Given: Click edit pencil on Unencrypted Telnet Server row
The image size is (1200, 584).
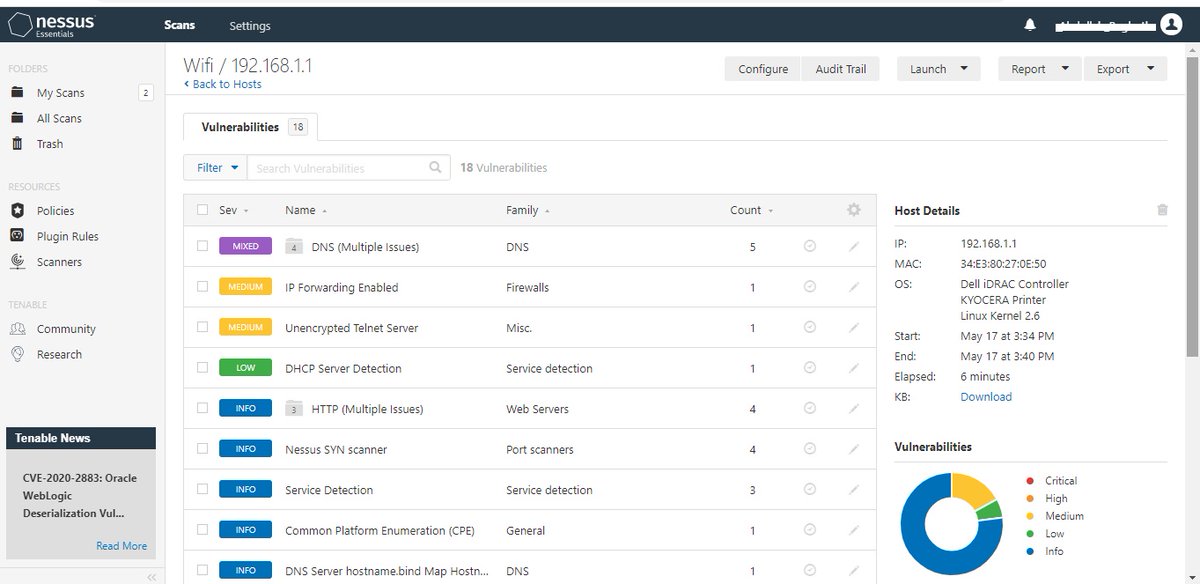Looking at the screenshot, I should coord(854,328).
